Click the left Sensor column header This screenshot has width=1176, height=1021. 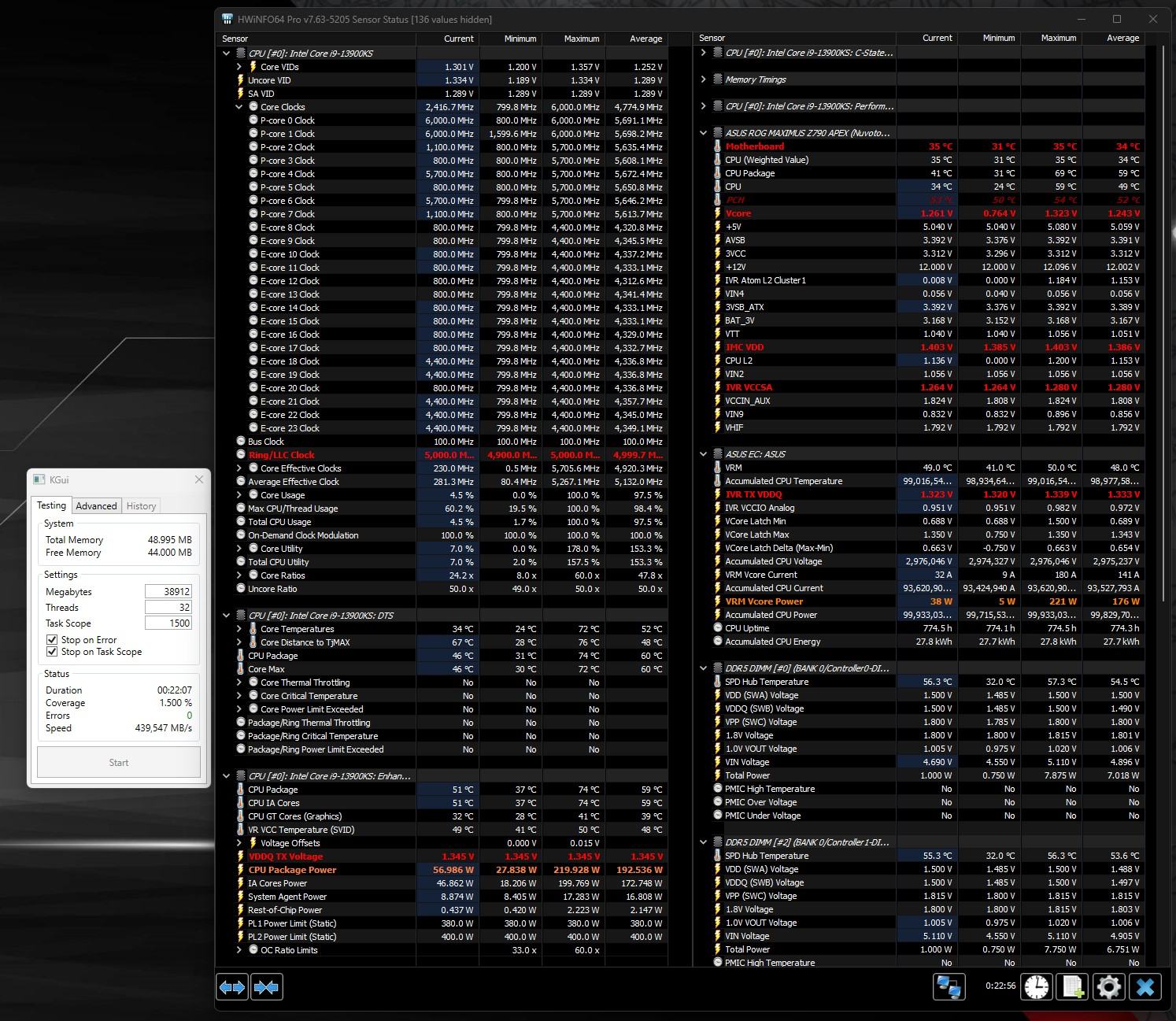coord(316,39)
